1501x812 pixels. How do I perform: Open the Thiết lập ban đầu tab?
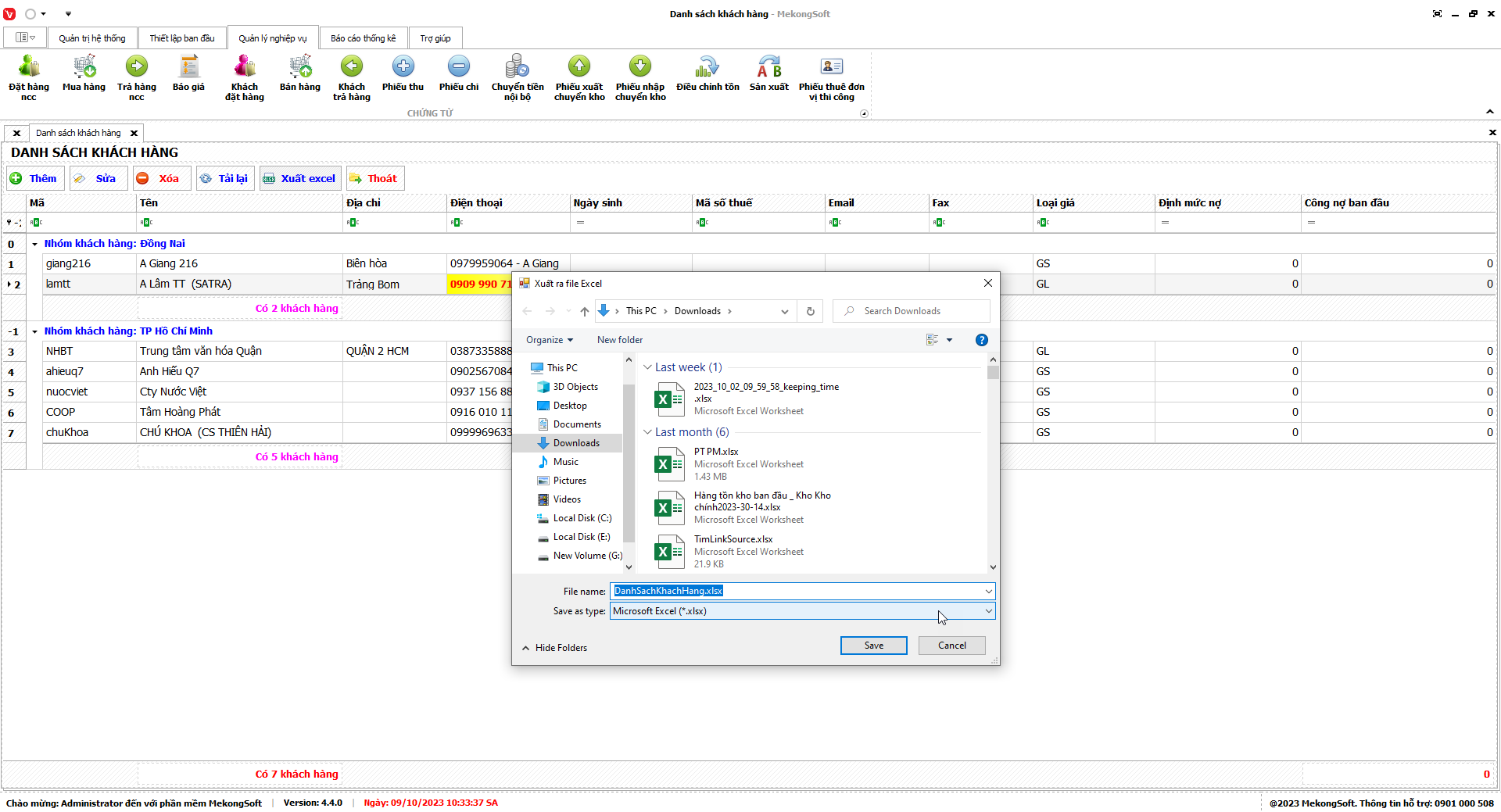[181, 38]
